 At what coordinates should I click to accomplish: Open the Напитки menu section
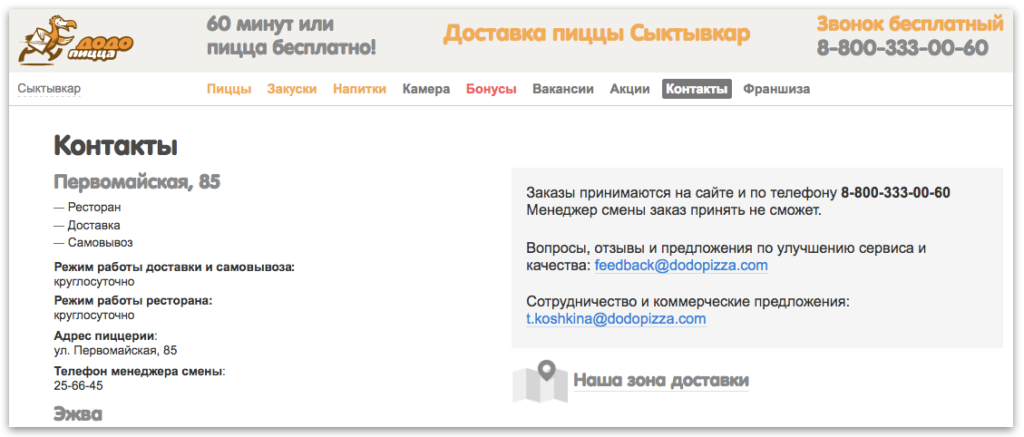(x=359, y=89)
